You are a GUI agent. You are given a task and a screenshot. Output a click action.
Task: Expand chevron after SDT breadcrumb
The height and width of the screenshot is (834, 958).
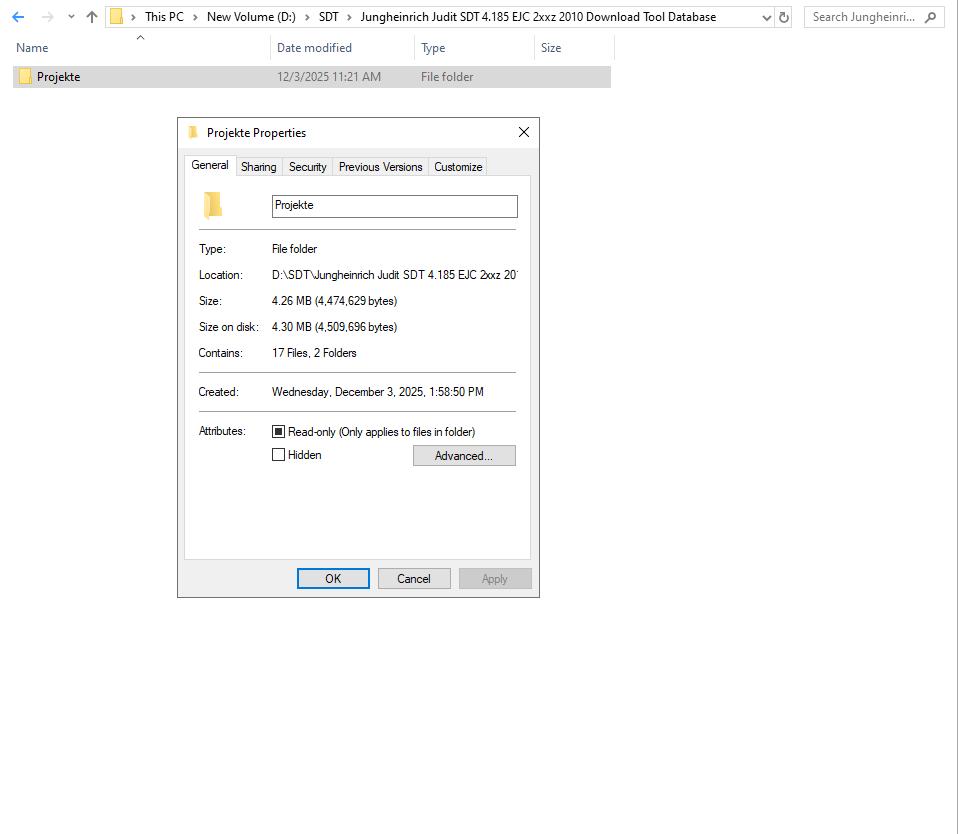pos(349,17)
